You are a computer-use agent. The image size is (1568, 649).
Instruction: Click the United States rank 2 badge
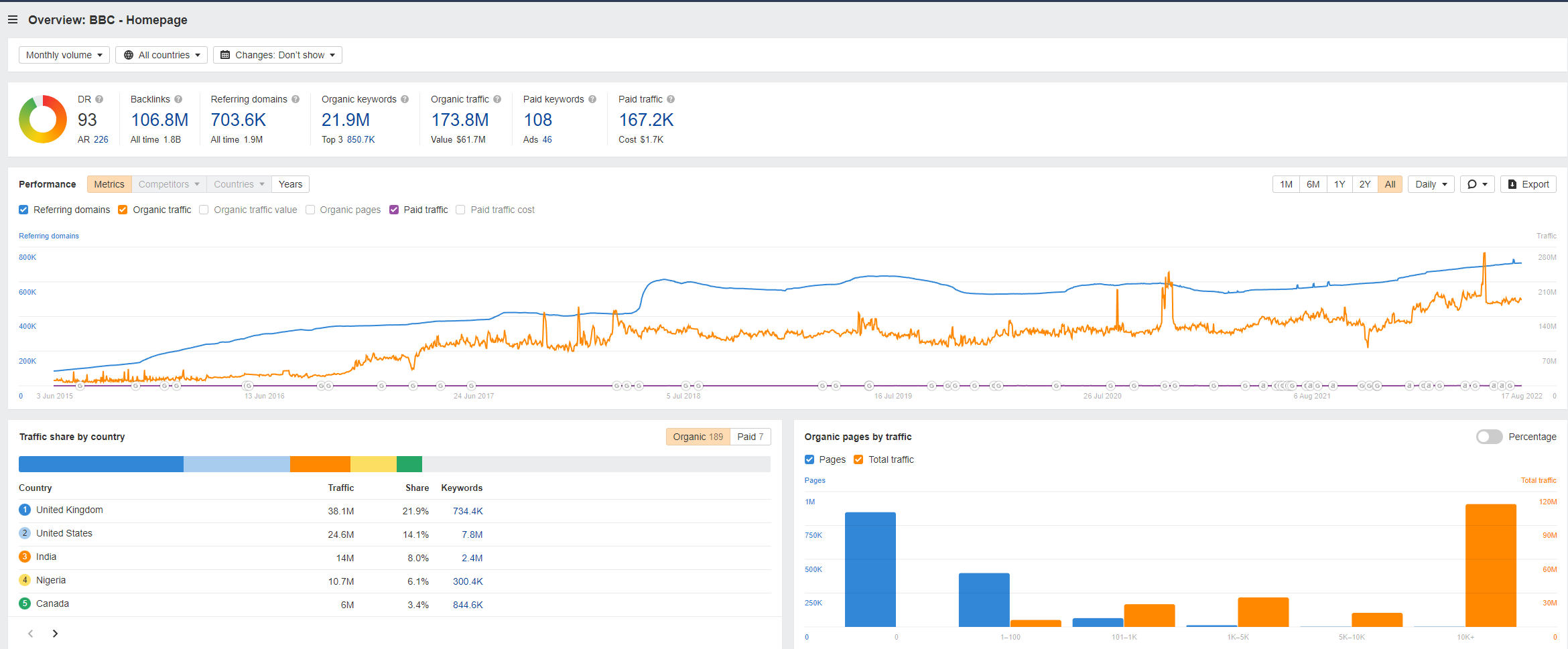click(25, 533)
